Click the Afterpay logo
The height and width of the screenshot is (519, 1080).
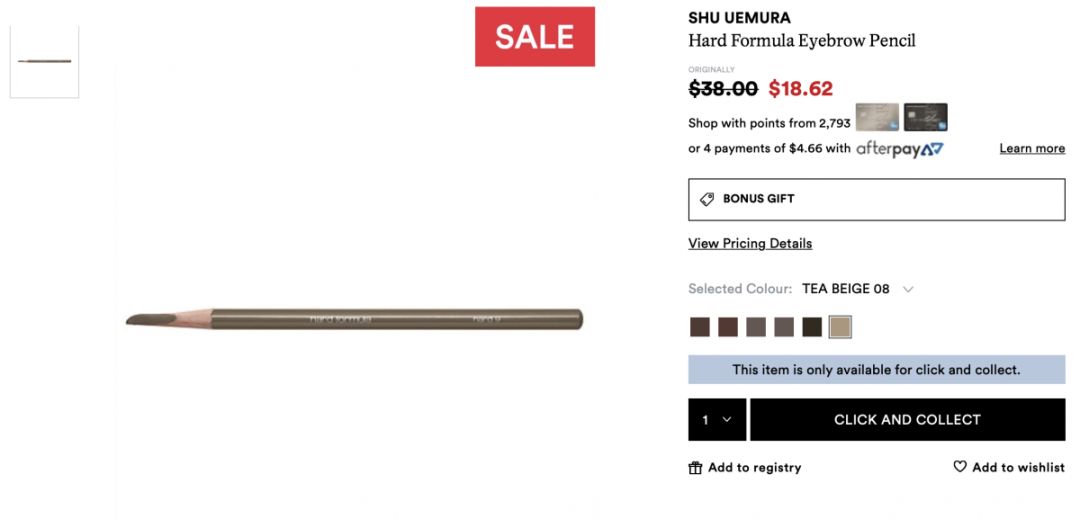point(899,149)
